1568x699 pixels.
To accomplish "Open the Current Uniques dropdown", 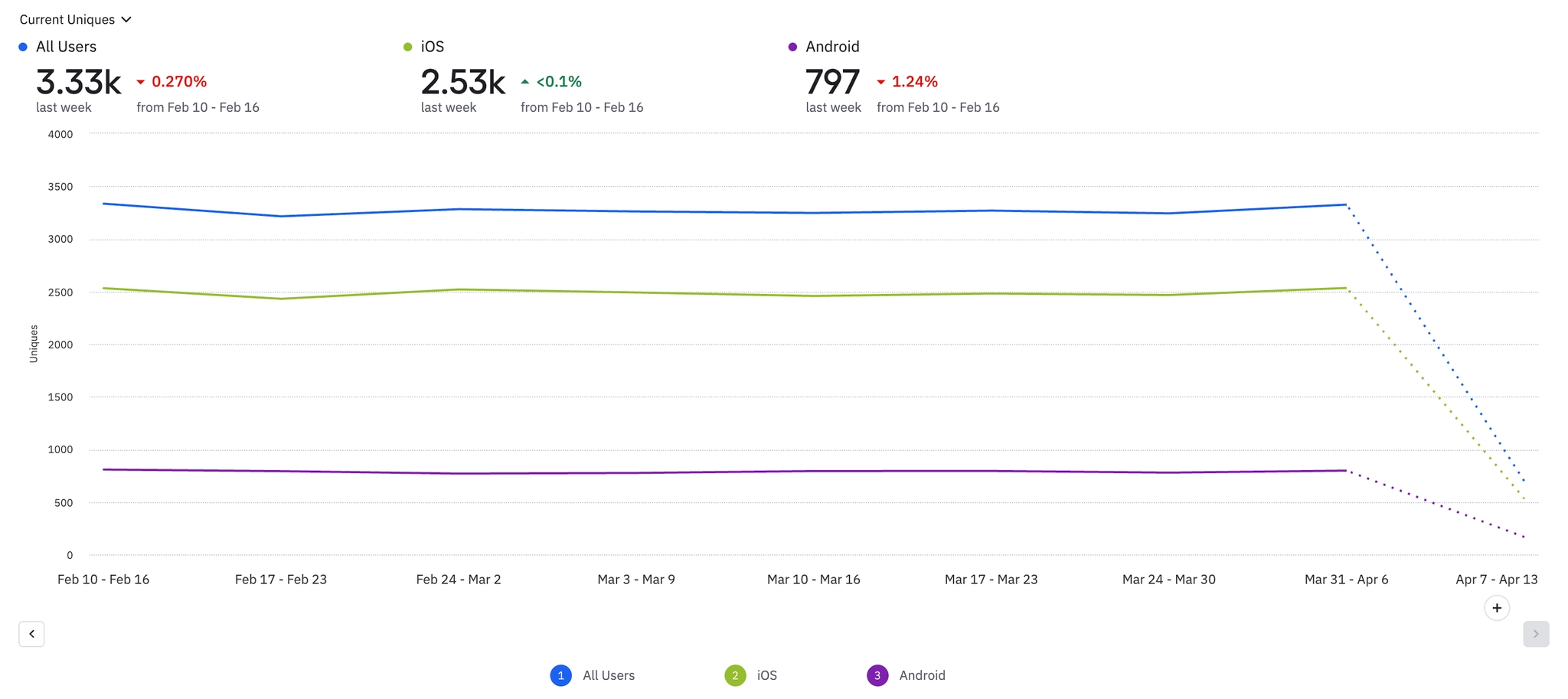I will pyautogui.click(x=75, y=19).
